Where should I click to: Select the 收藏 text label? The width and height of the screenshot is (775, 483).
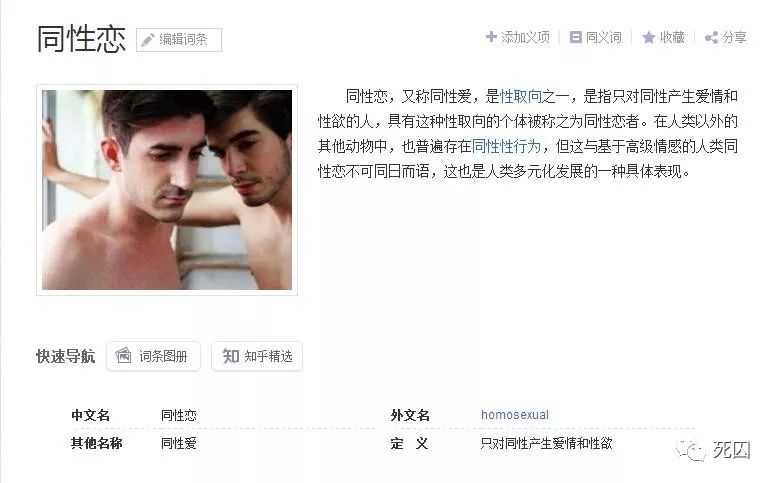pyautogui.click(x=672, y=37)
